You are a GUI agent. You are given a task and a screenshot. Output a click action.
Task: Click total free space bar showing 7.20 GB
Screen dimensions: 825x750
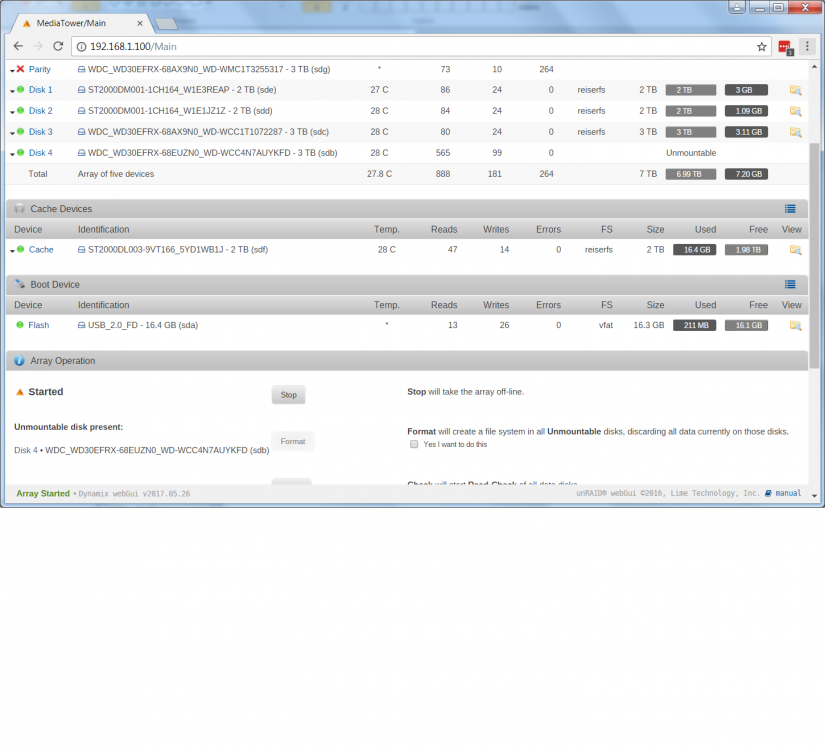746,174
